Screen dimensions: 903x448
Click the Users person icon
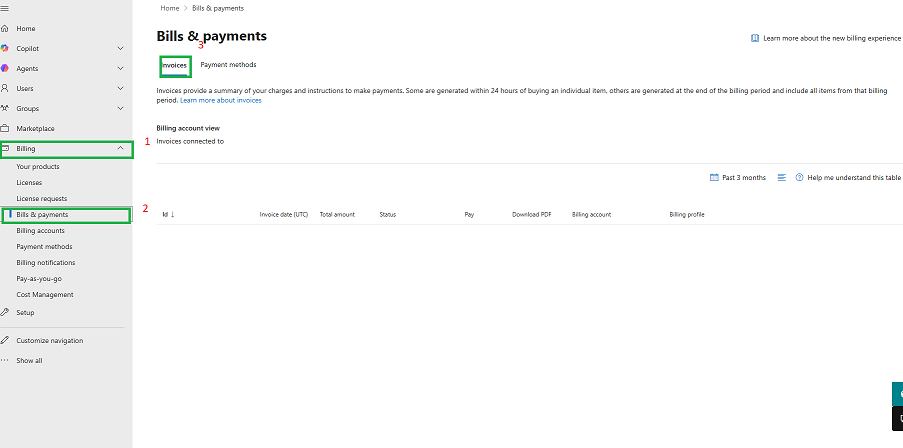tap(5, 88)
